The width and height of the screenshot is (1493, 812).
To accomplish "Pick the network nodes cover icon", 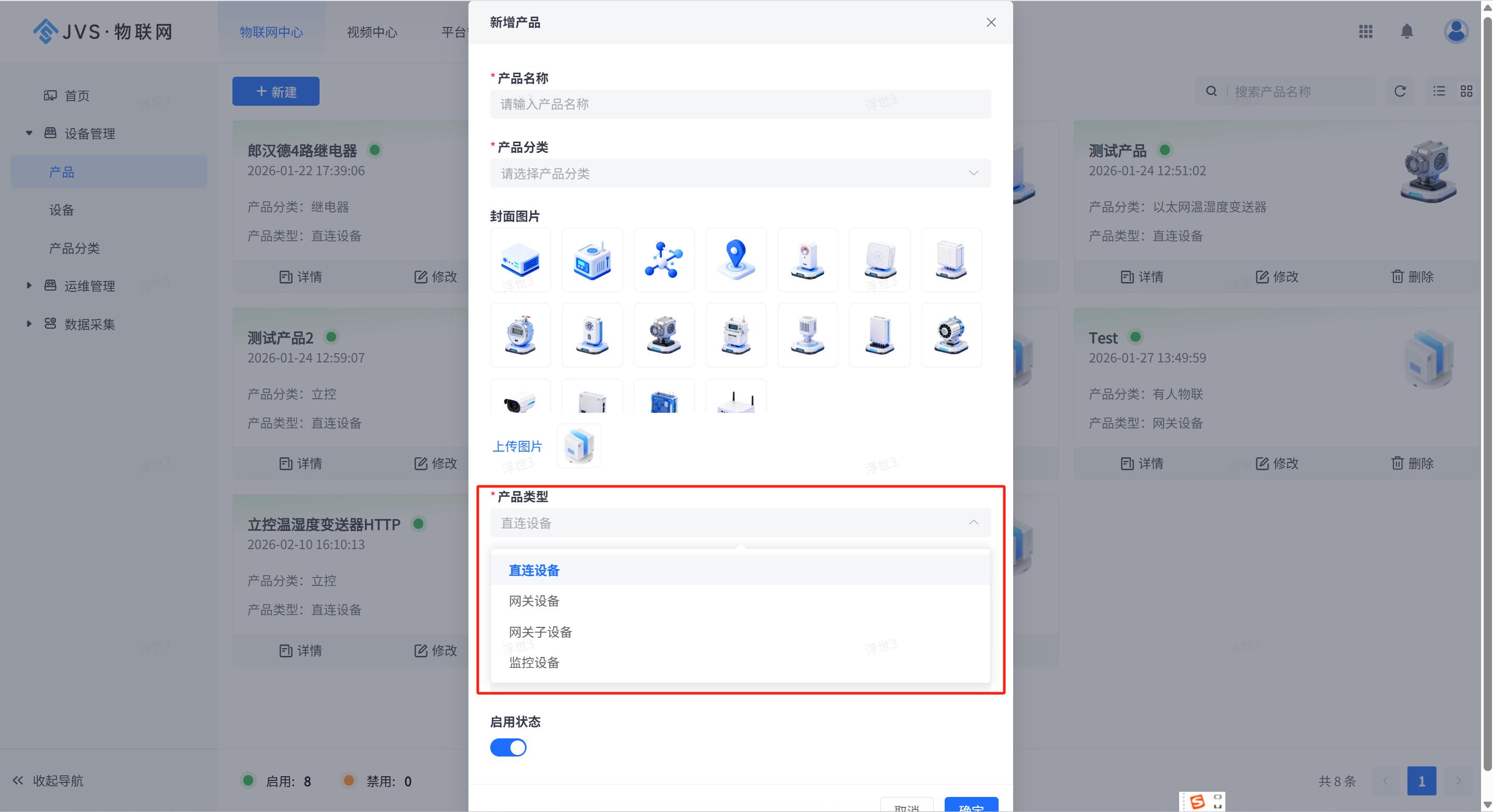I will [x=663, y=259].
